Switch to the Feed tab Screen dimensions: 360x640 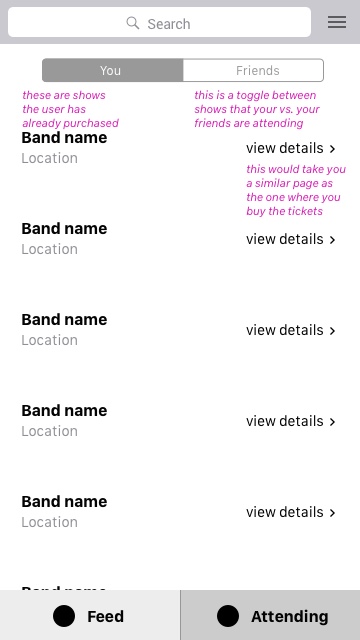coord(90,615)
